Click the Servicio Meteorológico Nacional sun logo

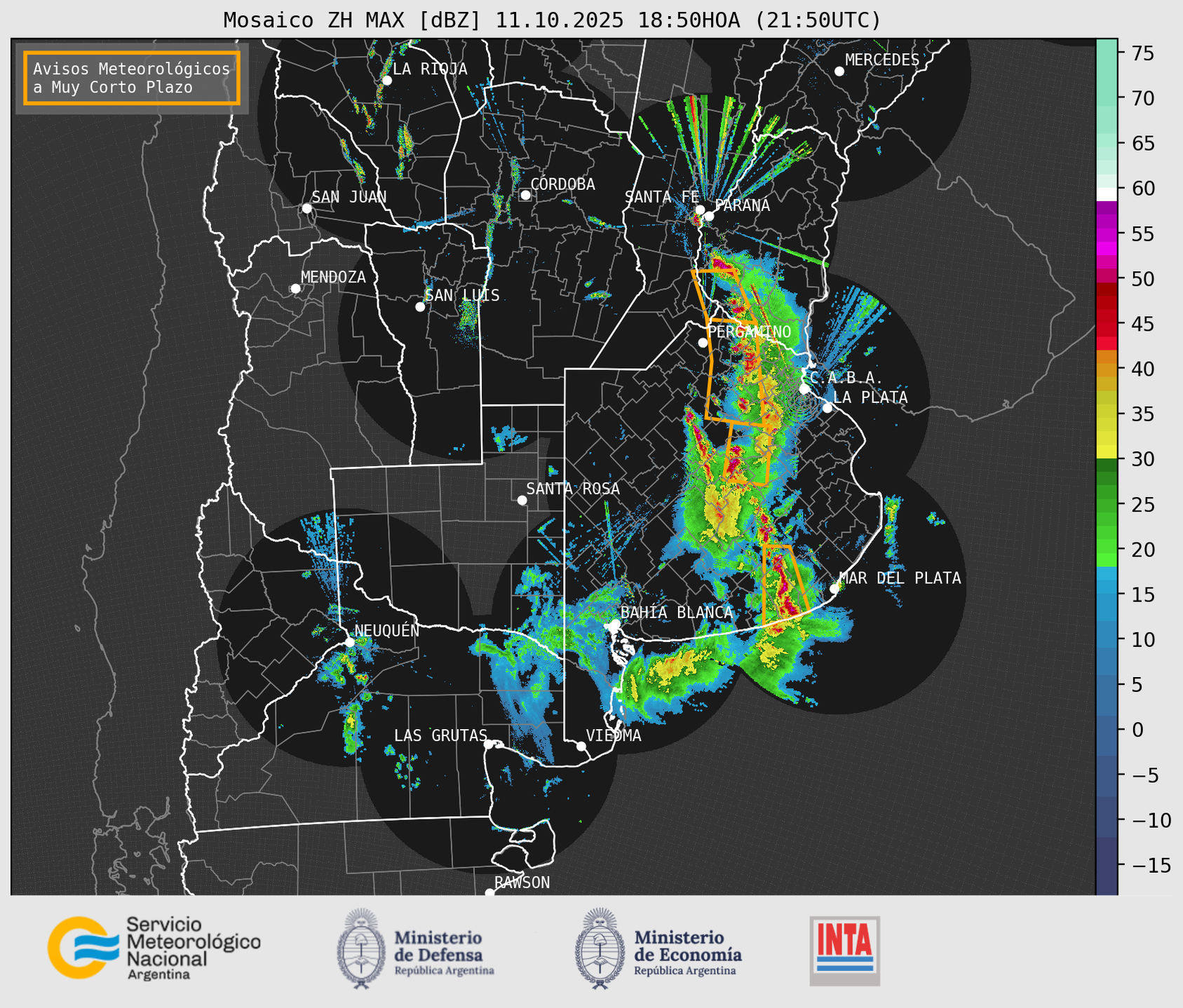tap(79, 947)
